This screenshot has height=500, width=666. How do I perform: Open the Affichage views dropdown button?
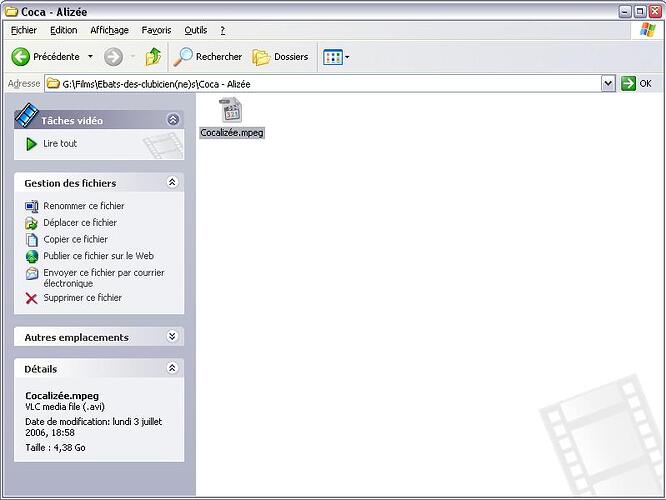tap(336, 57)
